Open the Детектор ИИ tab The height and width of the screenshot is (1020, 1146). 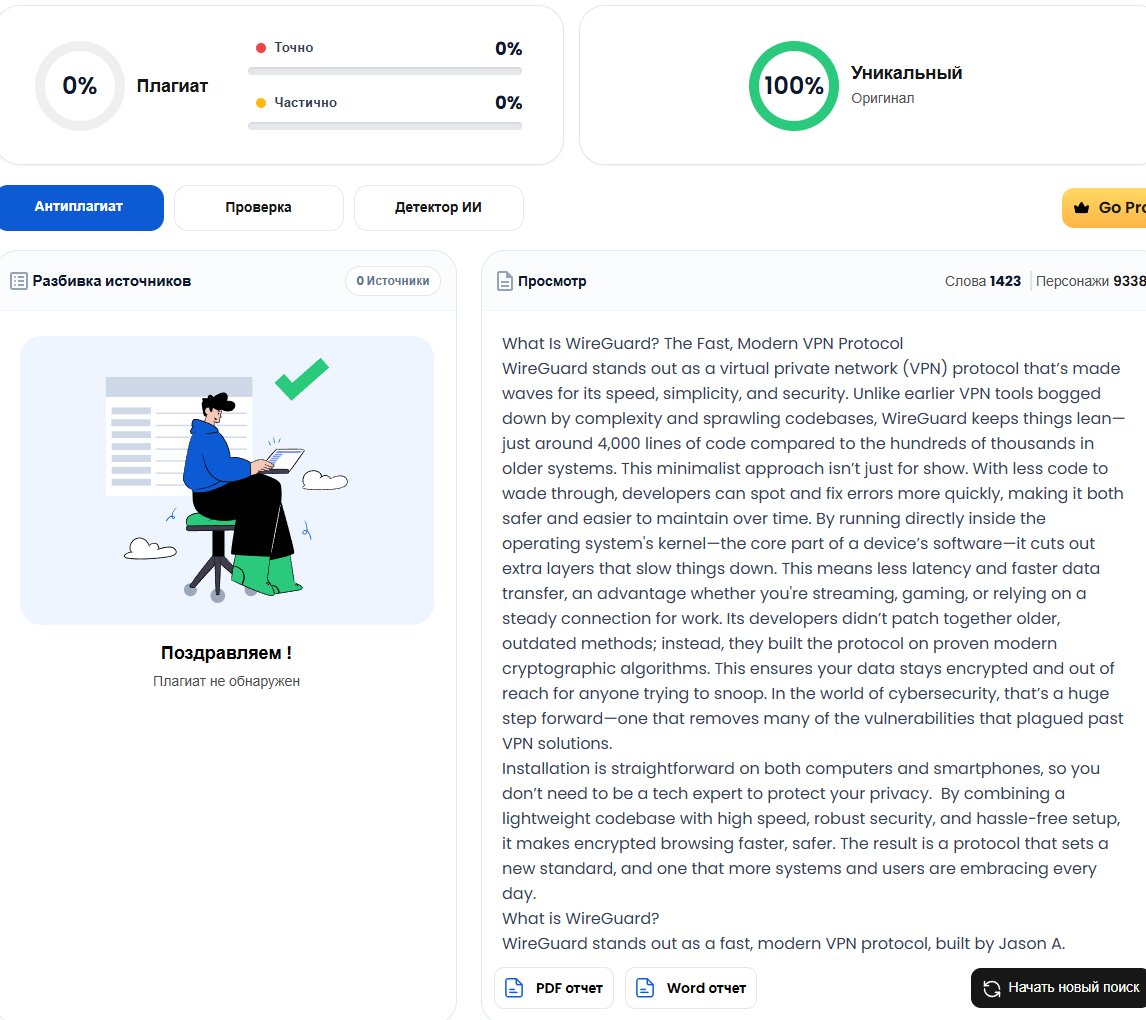(439, 208)
